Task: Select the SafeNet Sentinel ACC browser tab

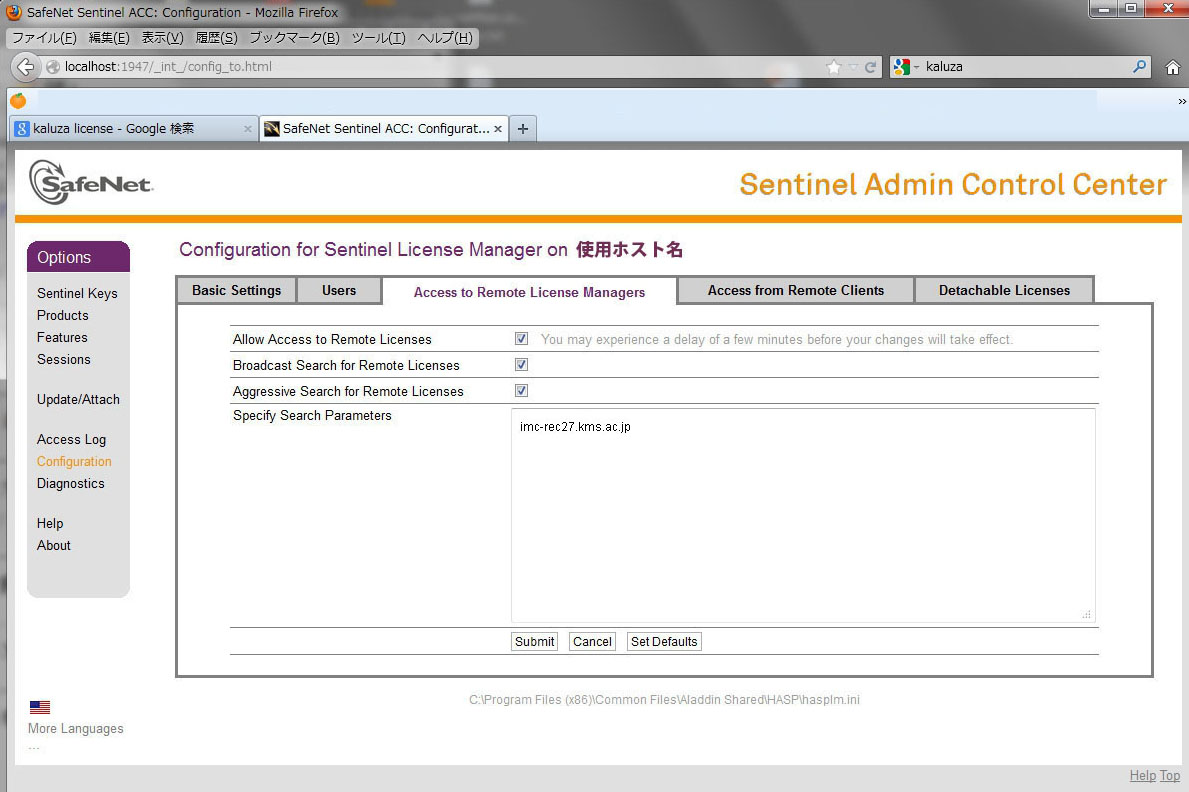Action: (384, 129)
